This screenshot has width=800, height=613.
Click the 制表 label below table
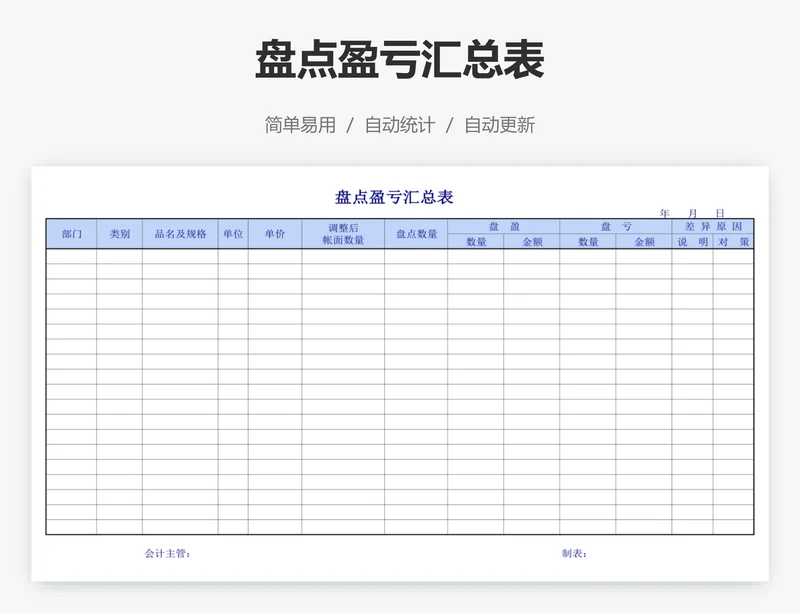[574, 553]
